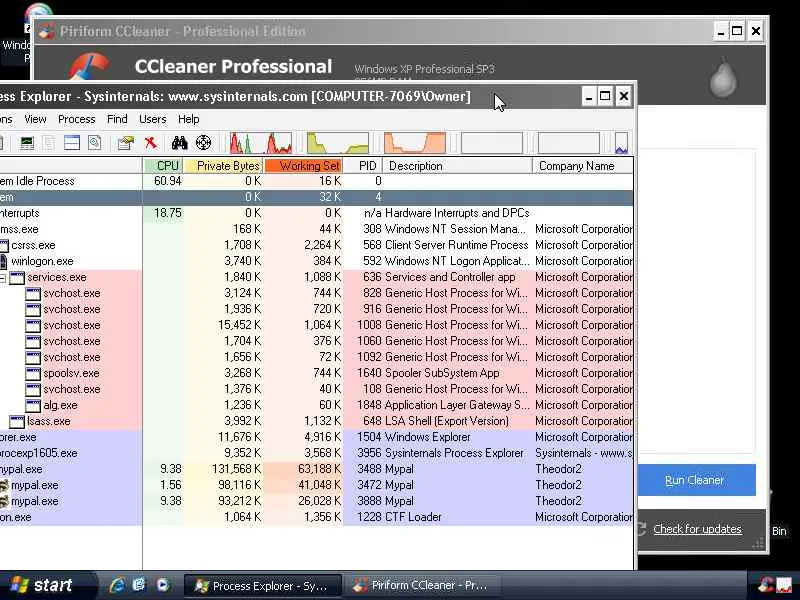800x600 pixels.
Task: Open Find handle binoculars icon
Action: coord(179,143)
